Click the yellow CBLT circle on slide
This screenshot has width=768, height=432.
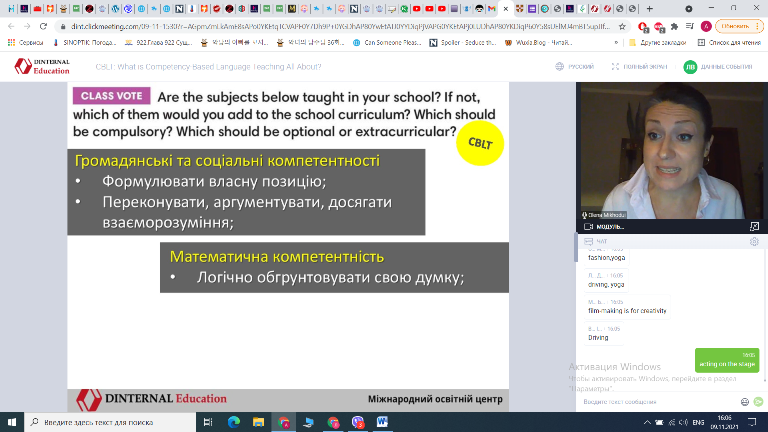(x=480, y=143)
